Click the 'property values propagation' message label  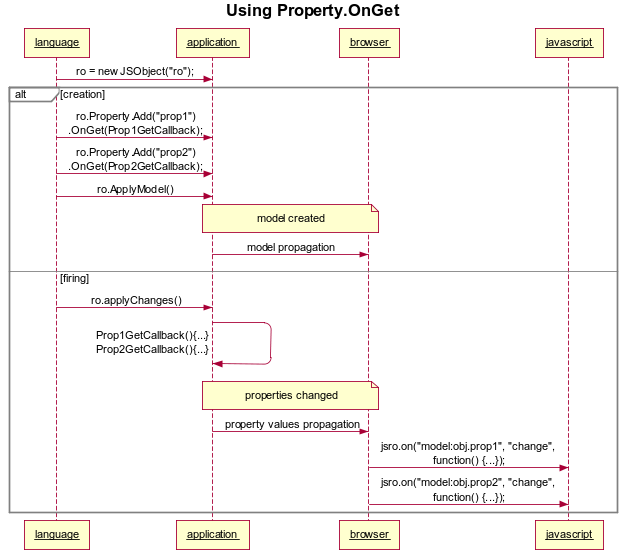coord(292,424)
